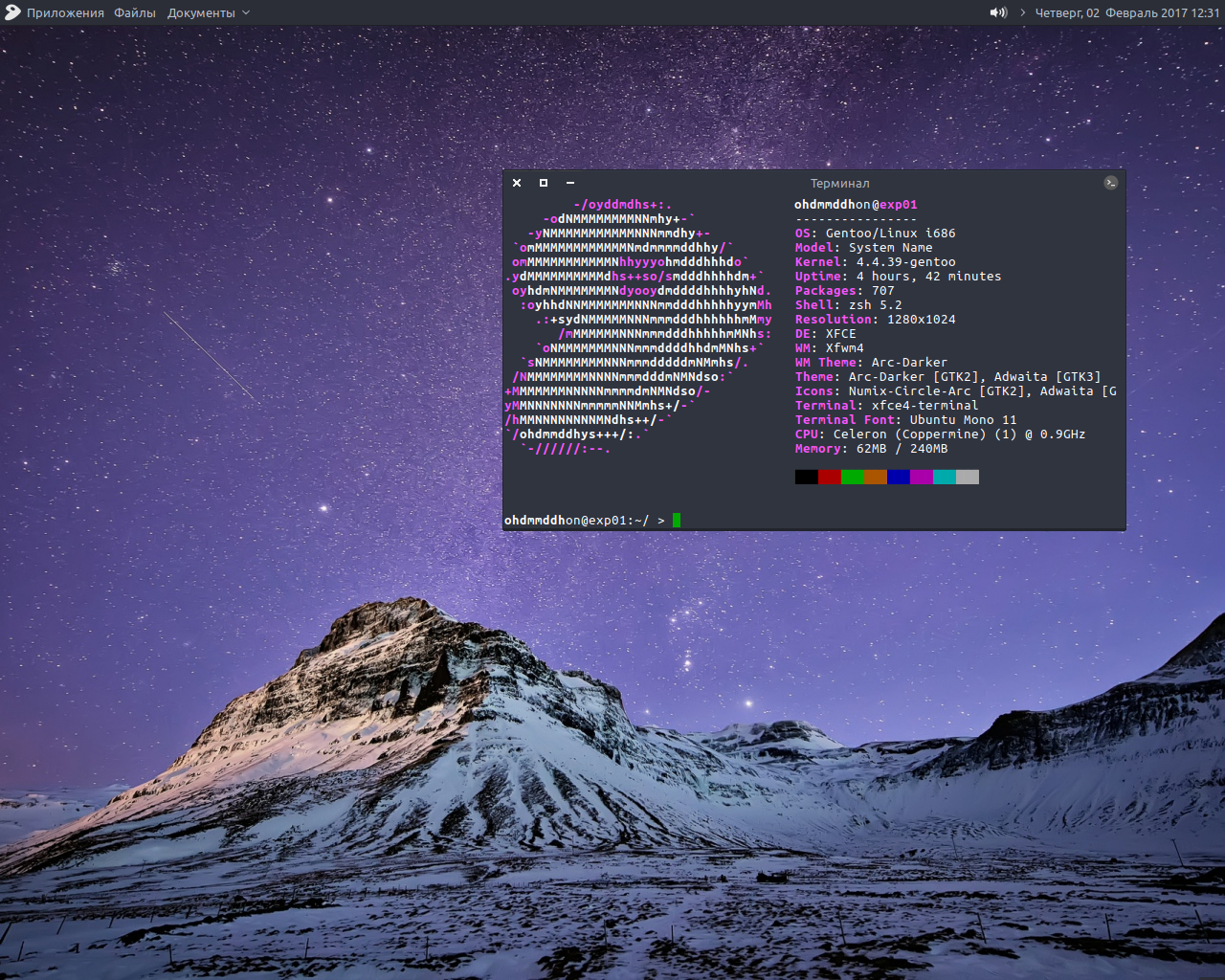1225x980 pixels.
Task: Click the Gentoo ASCII art logo
Action: pyautogui.click(x=638, y=326)
